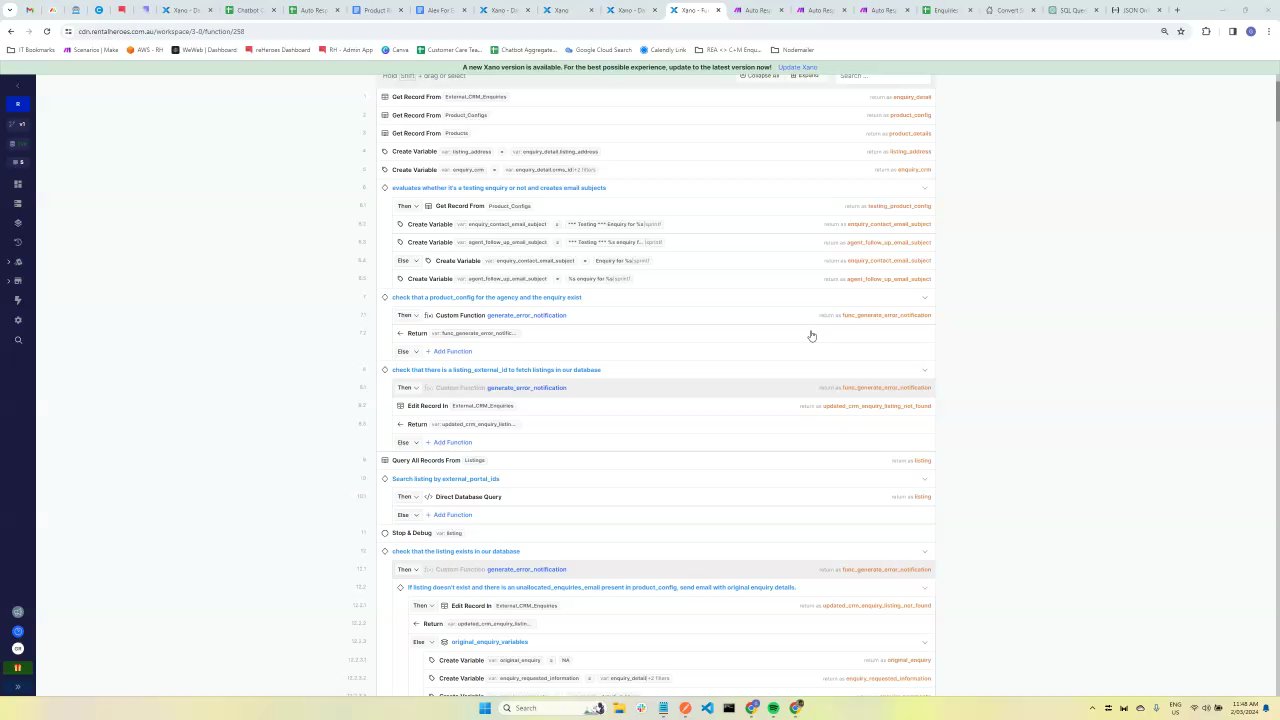Image resolution: width=1280 pixels, height=720 pixels.
Task: Open Visual Studio Code from the taskbar
Action: tap(707, 708)
